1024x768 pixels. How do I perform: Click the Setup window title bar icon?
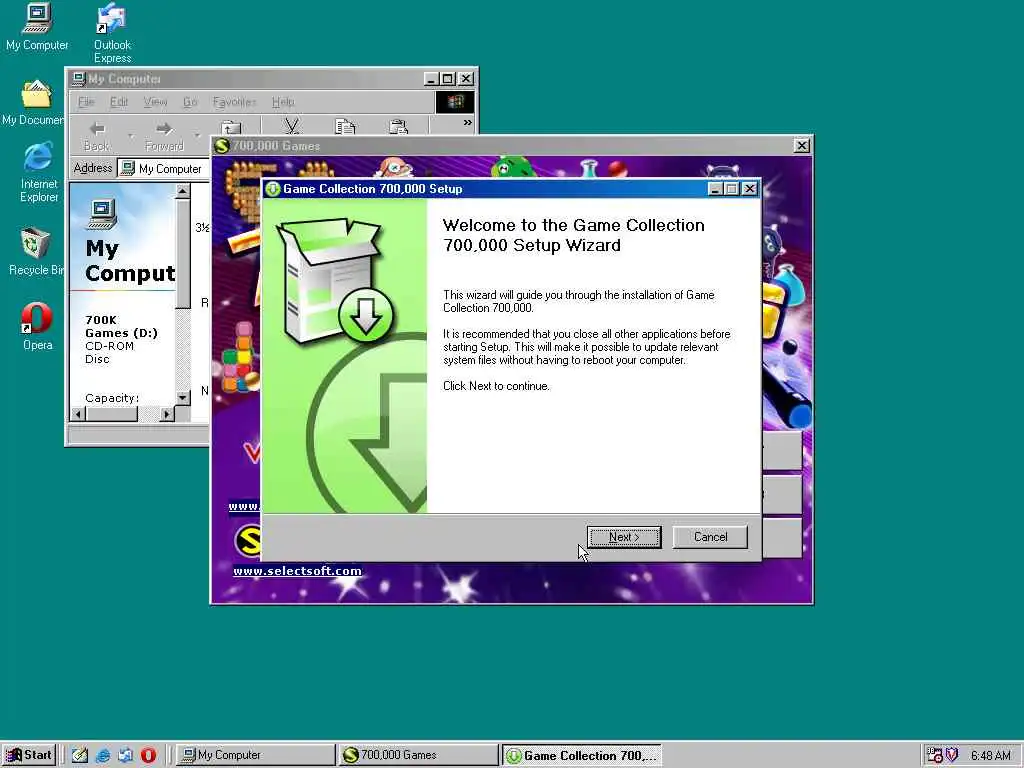coord(273,189)
